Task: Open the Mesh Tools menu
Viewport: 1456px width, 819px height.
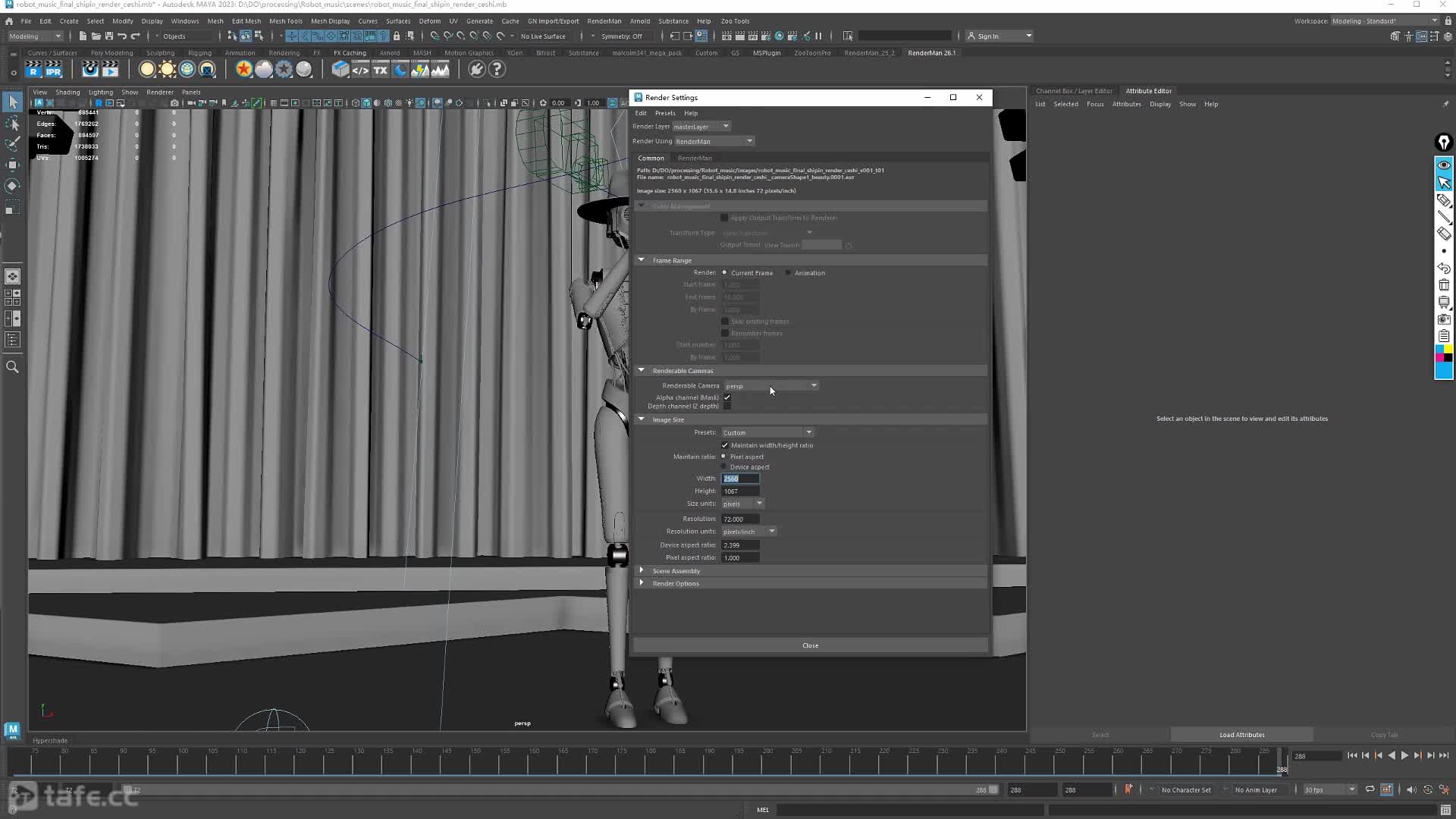Action: click(x=285, y=21)
